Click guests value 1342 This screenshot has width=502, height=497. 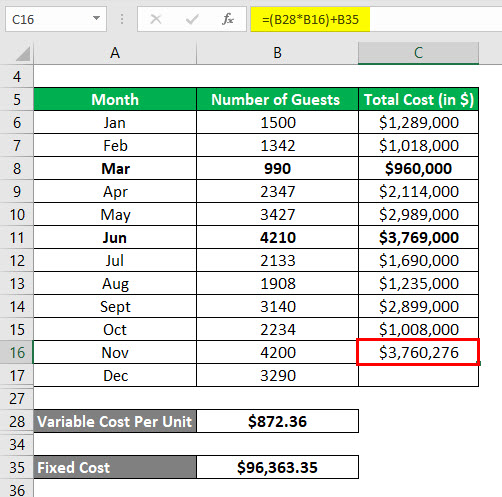[277, 145]
